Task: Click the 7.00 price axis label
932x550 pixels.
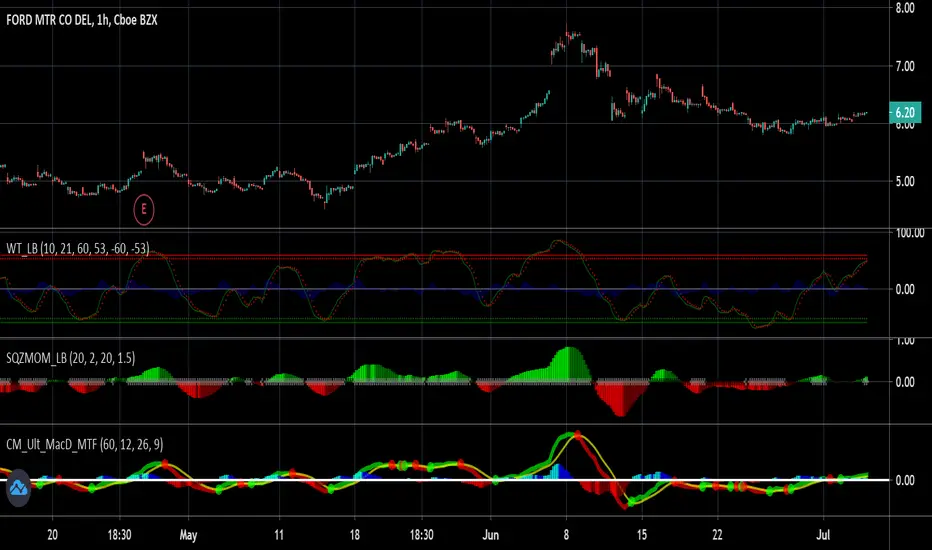Action: (x=905, y=66)
